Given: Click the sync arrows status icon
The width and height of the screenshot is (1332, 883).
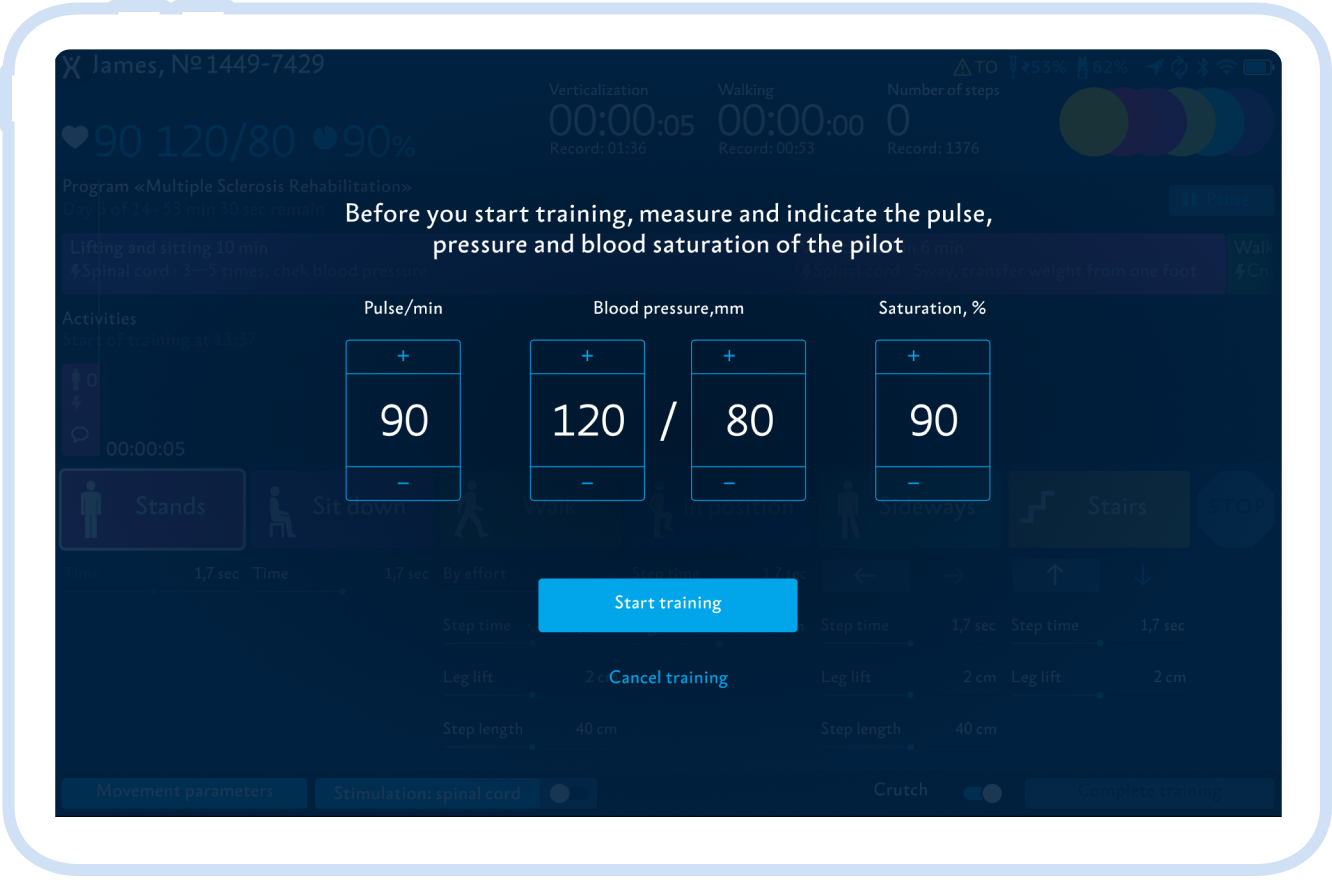Looking at the screenshot, I should tap(1180, 68).
